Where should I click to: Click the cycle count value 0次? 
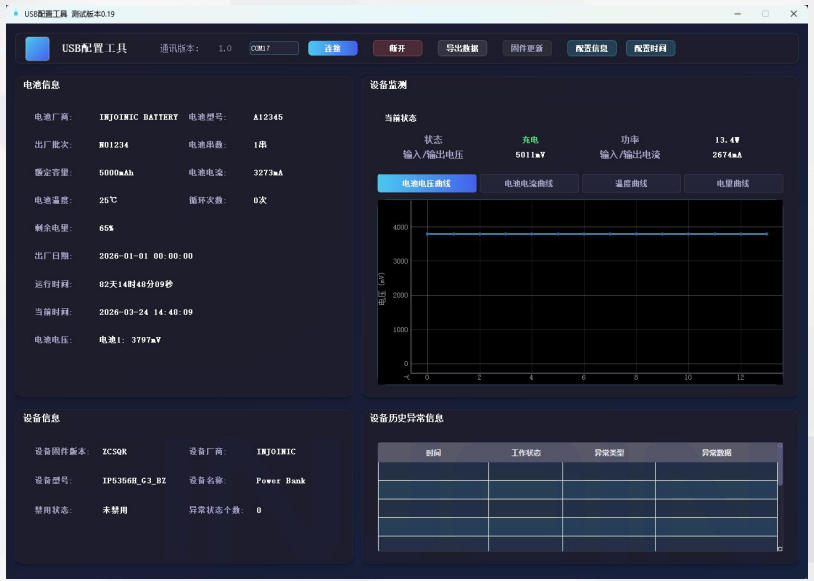(260, 200)
